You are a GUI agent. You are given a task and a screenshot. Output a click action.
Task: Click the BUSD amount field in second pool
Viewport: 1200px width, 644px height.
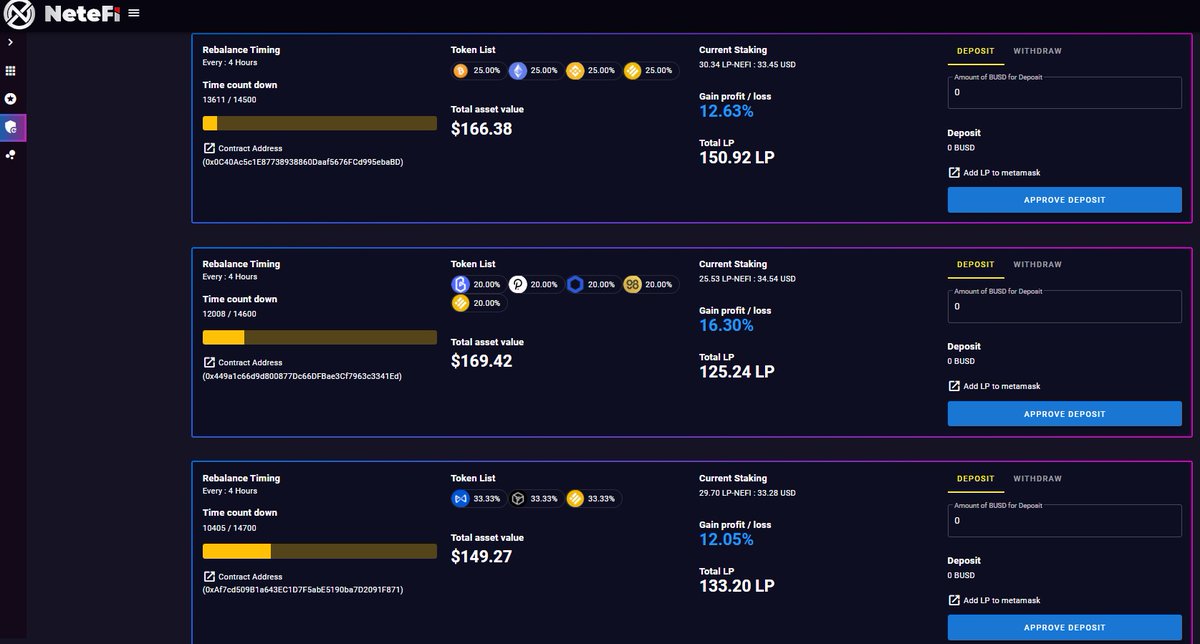[1065, 306]
